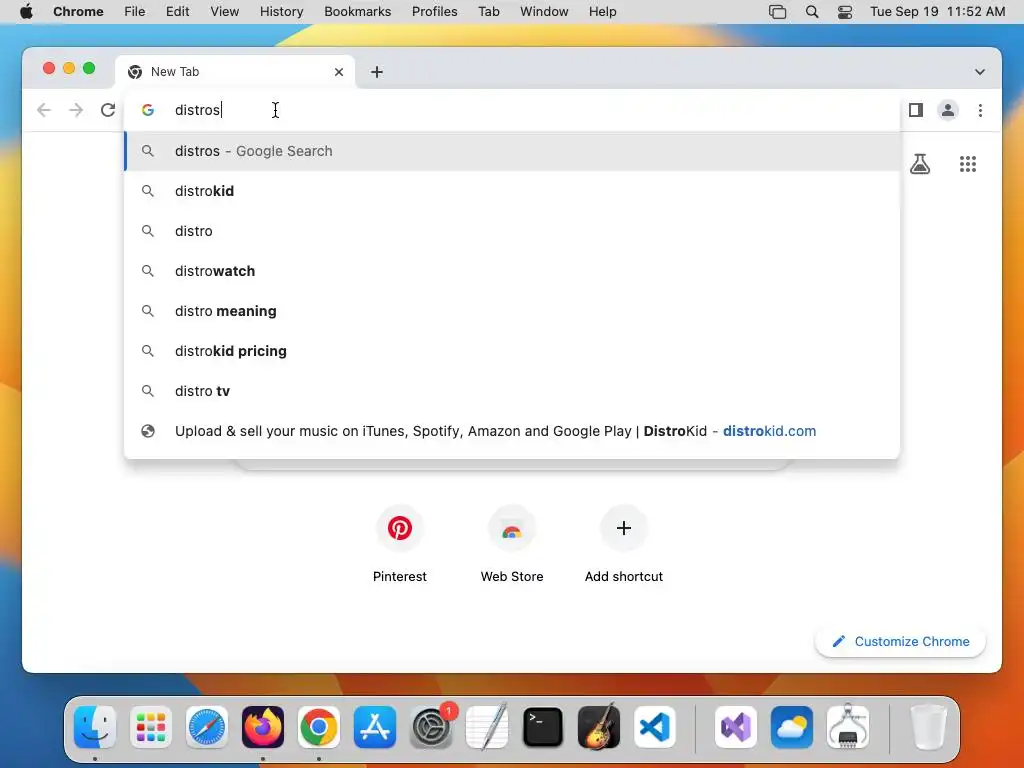Open App Store from the Dock

(375, 727)
